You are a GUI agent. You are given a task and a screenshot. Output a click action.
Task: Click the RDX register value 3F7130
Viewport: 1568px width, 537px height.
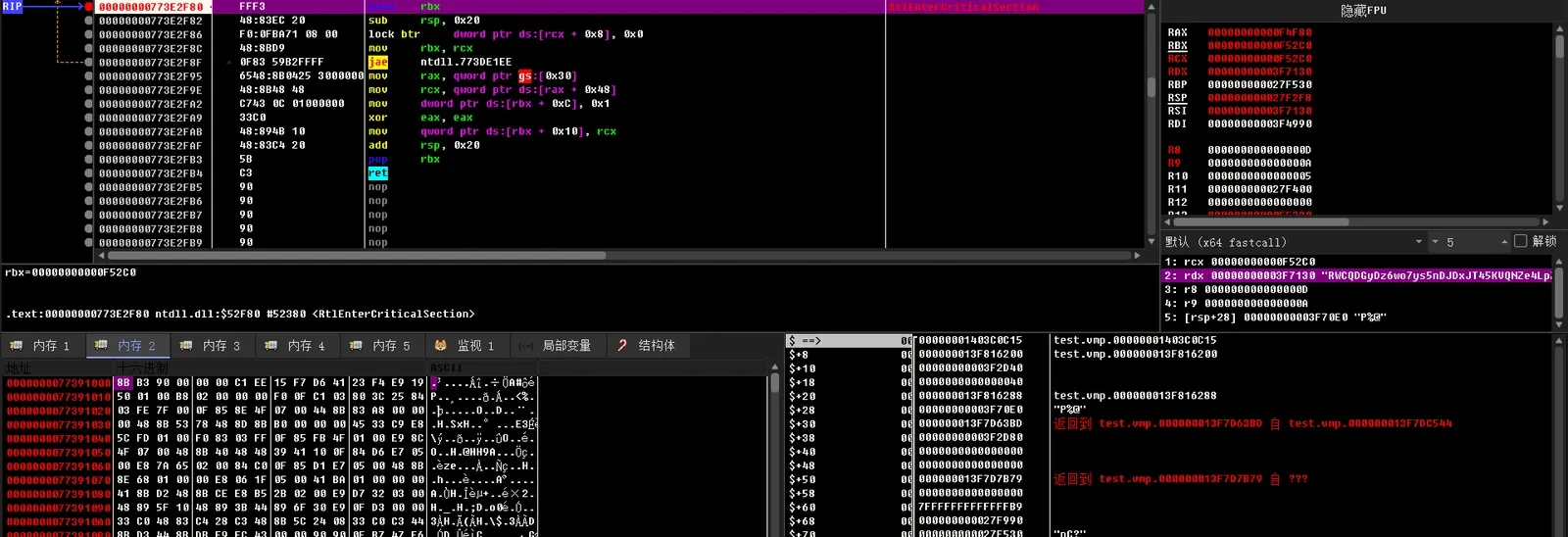(x=1259, y=72)
